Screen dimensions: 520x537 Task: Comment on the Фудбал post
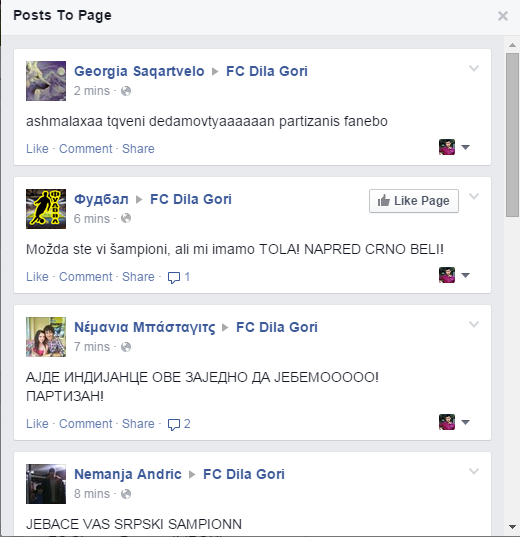point(86,277)
